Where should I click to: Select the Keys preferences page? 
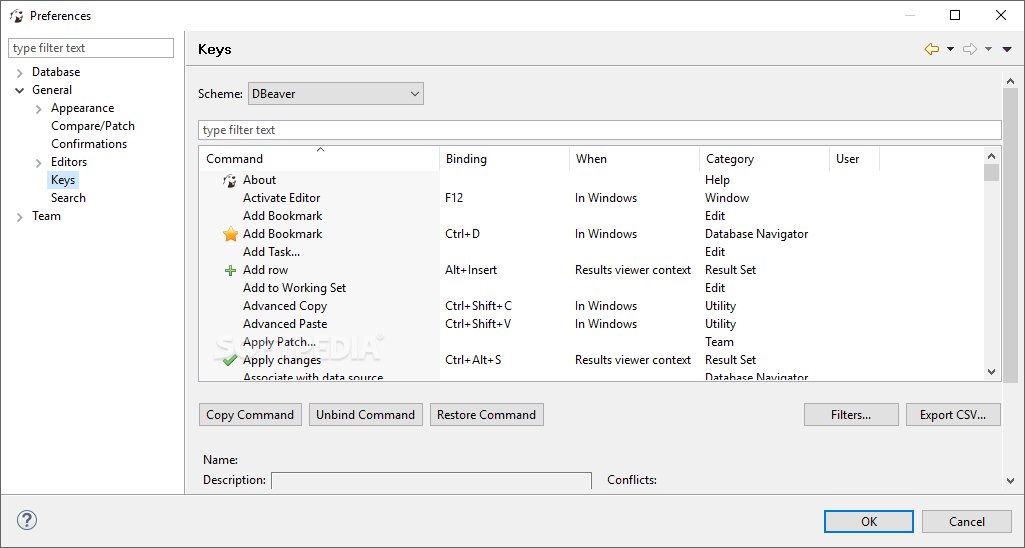tap(63, 180)
